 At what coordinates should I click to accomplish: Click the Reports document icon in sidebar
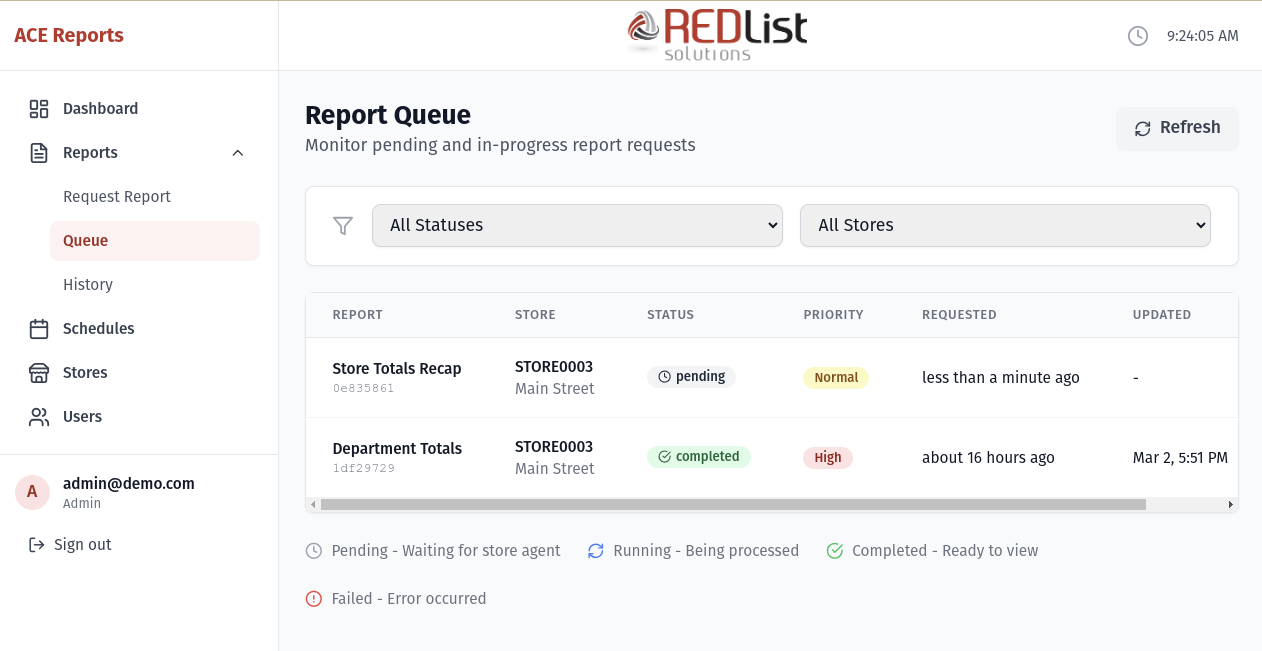[x=39, y=152]
